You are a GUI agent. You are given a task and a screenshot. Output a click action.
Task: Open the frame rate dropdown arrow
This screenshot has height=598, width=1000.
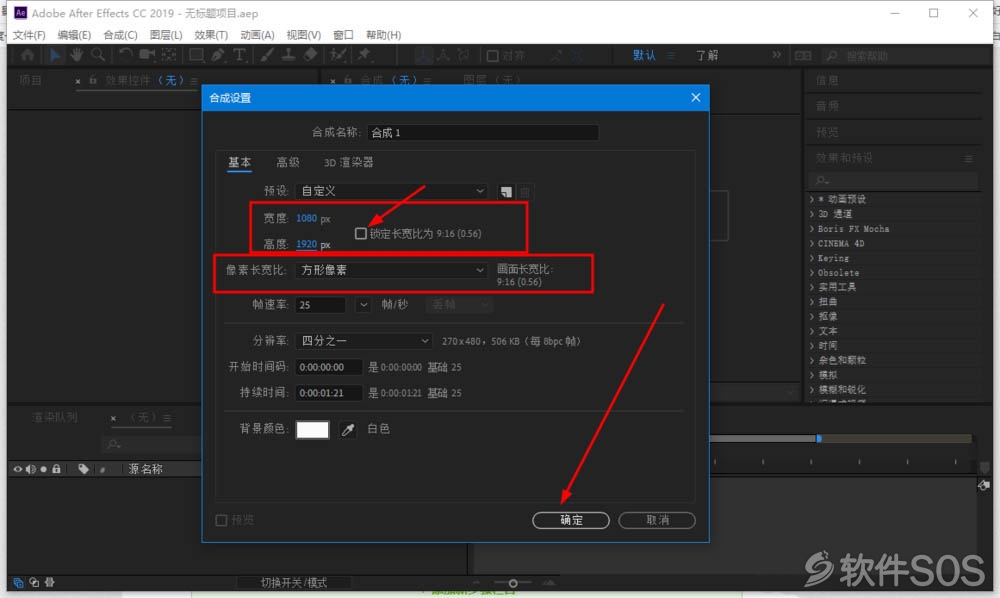pos(363,305)
